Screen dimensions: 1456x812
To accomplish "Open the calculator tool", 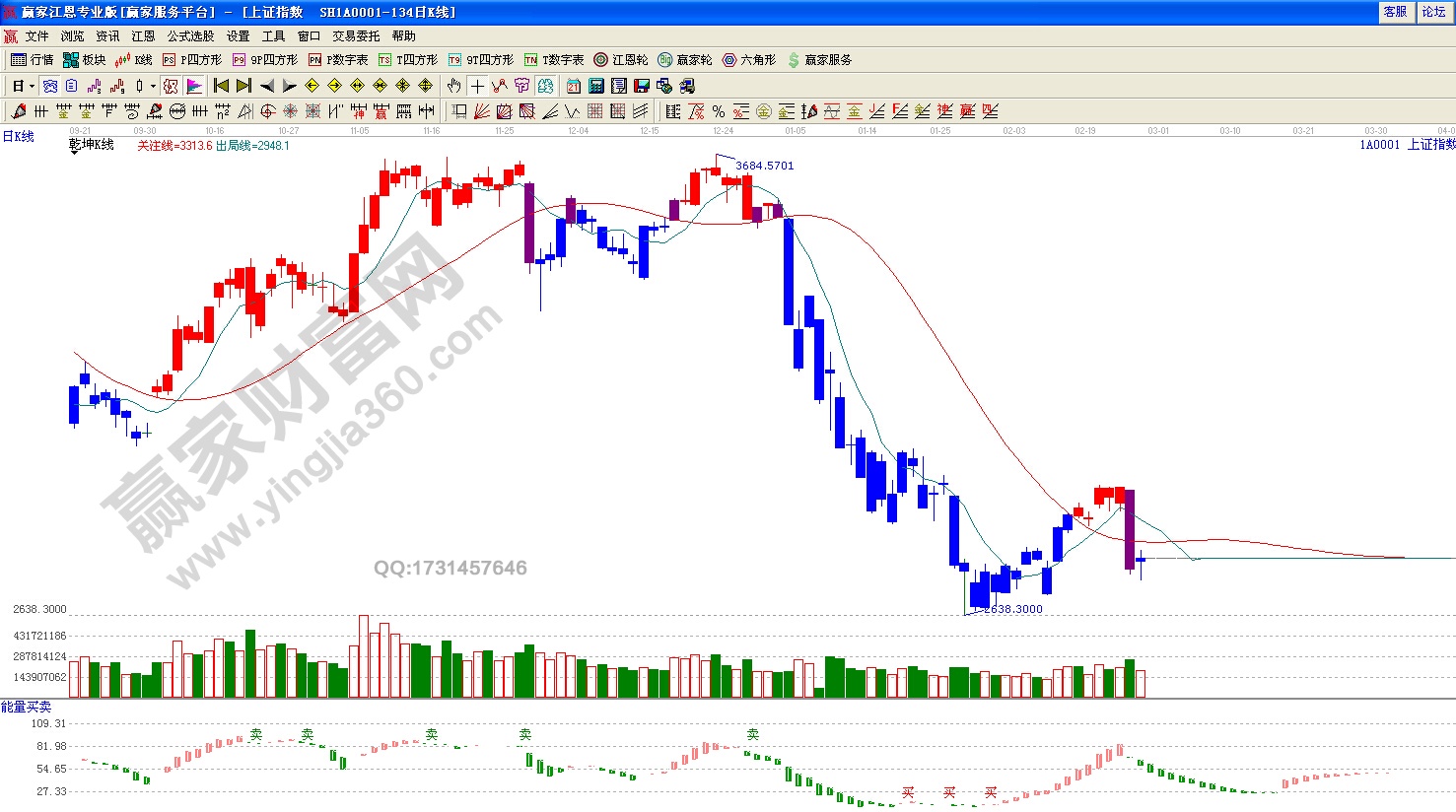I will pyautogui.click(x=596, y=86).
